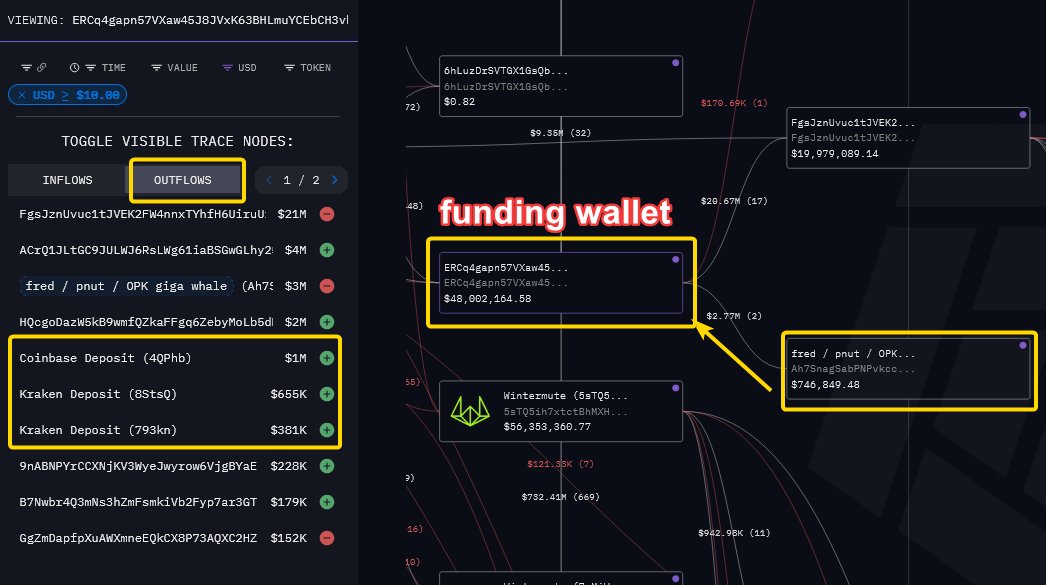Go to previous page of trace nodes
1046x585 pixels.
click(x=269, y=180)
